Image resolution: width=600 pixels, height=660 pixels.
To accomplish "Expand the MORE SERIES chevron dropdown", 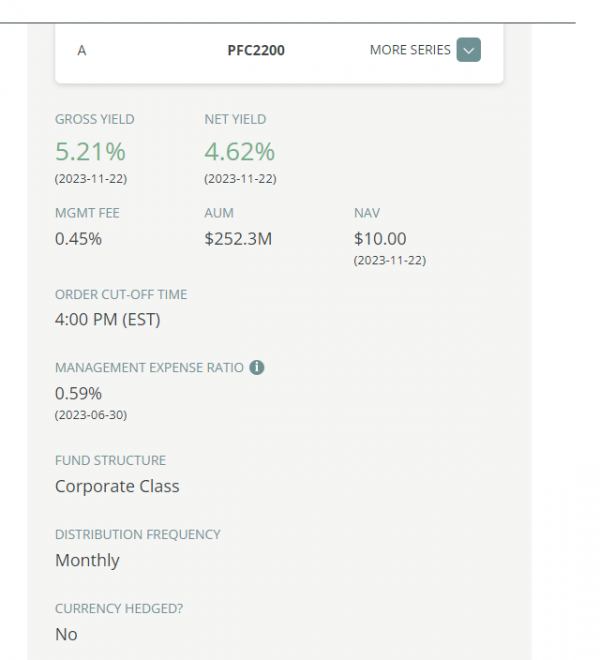I will tap(469, 50).
